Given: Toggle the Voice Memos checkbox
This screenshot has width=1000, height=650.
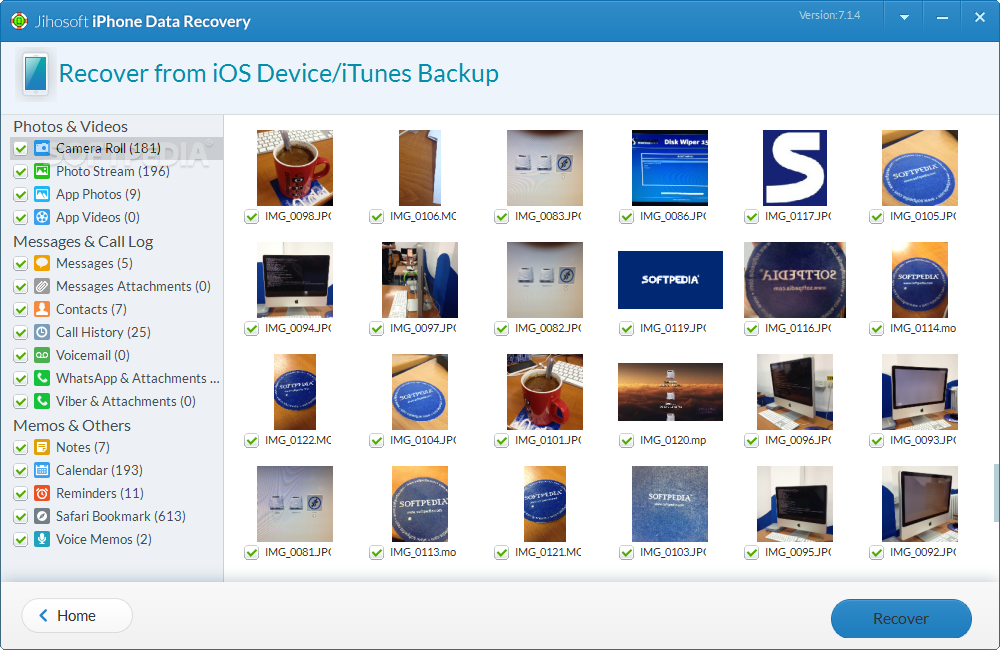Looking at the screenshot, I should pyautogui.click(x=20, y=539).
